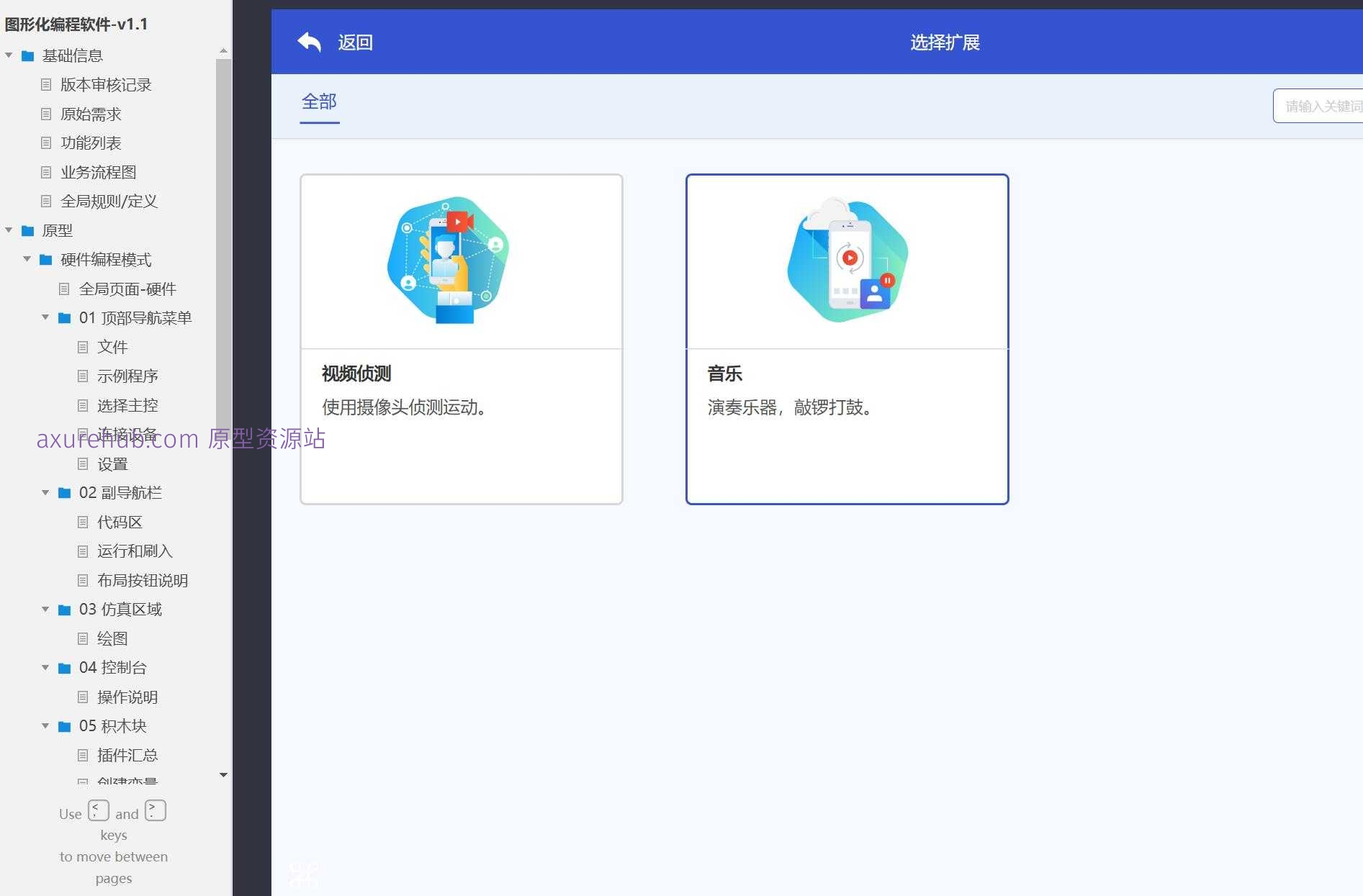Open the 文件 page
1363x896 pixels.
(x=112, y=347)
